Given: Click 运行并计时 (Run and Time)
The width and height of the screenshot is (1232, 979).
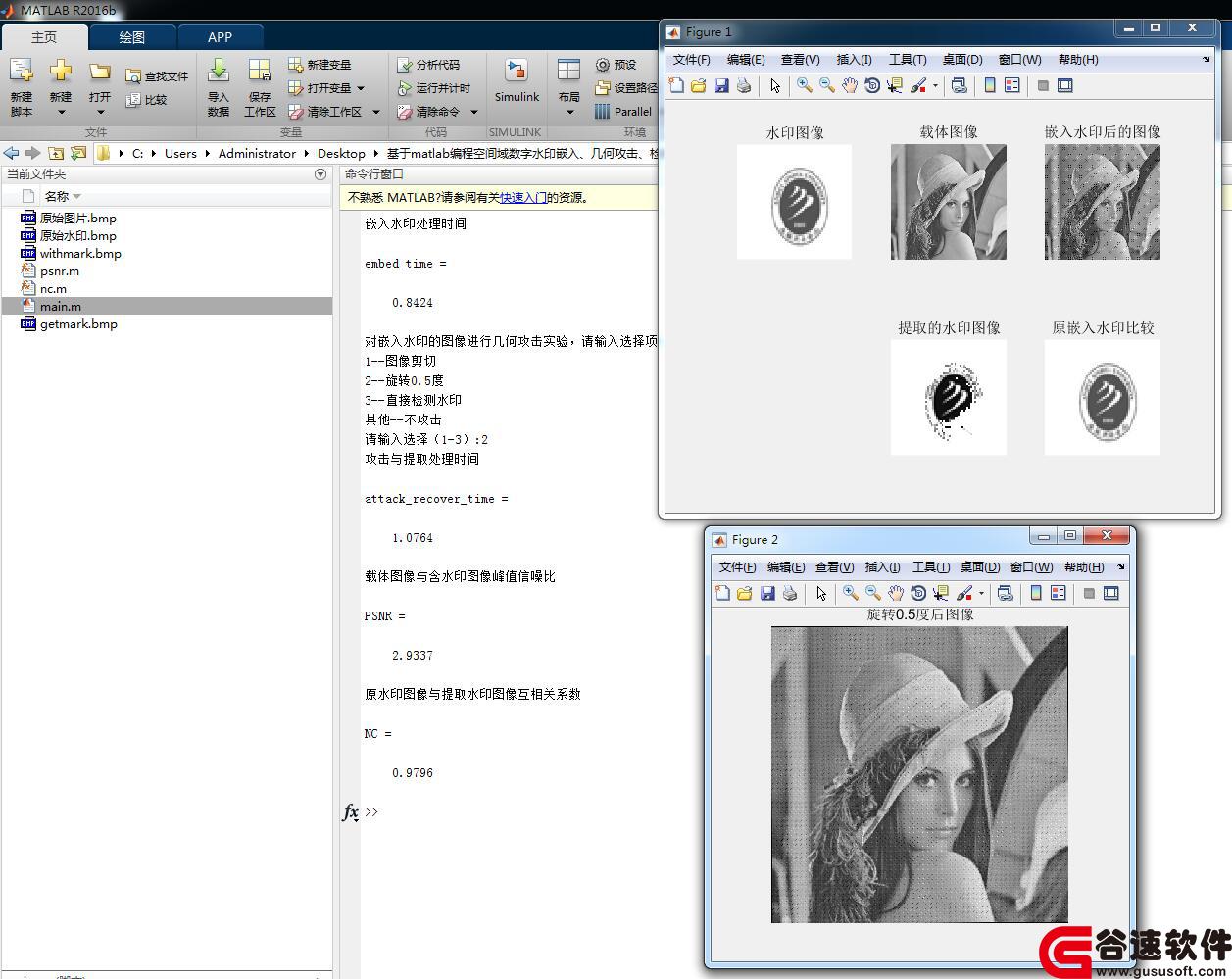Looking at the screenshot, I should [x=434, y=88].
